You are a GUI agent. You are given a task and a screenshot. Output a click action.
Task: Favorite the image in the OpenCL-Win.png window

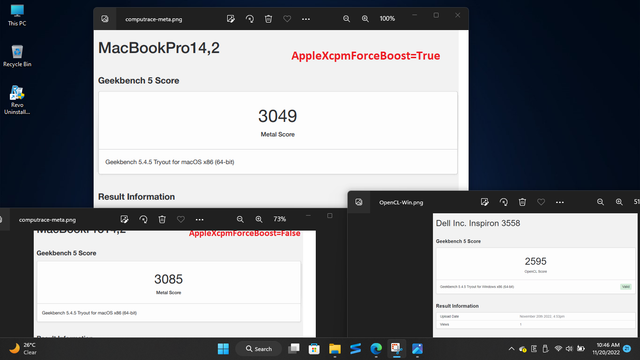[x=541, y=202]
